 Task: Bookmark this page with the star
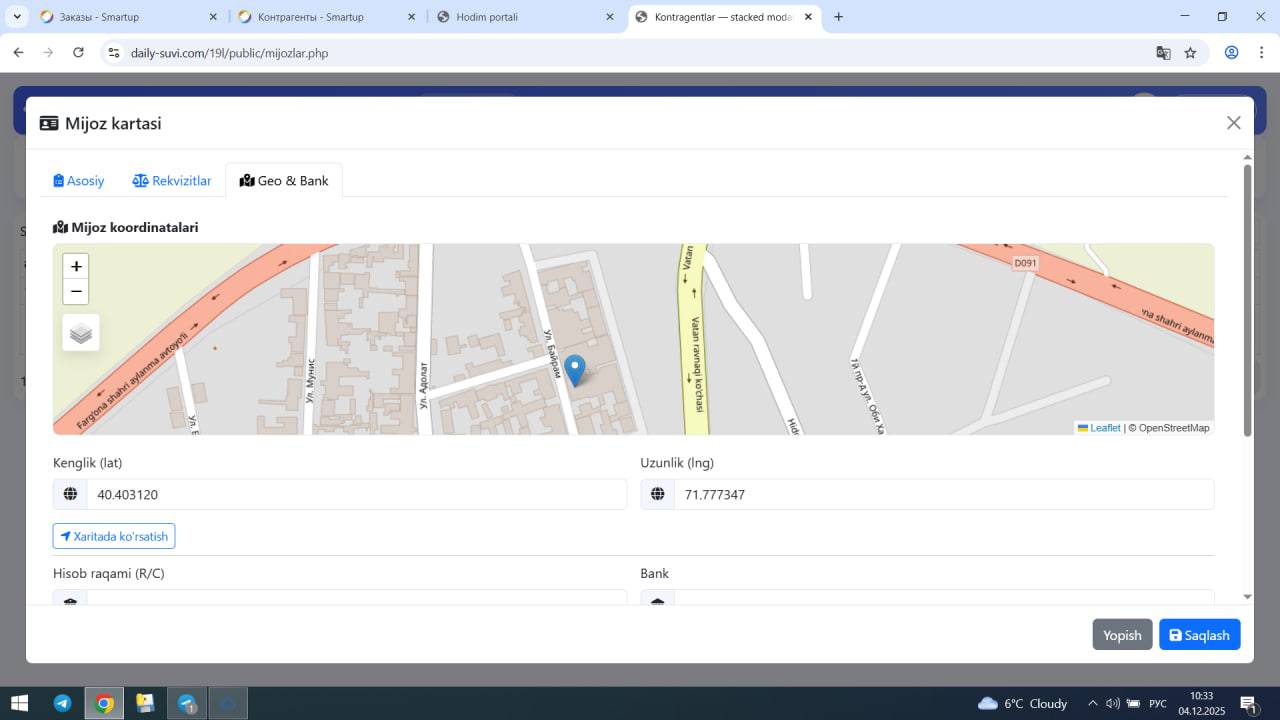tap(1190, 53)
